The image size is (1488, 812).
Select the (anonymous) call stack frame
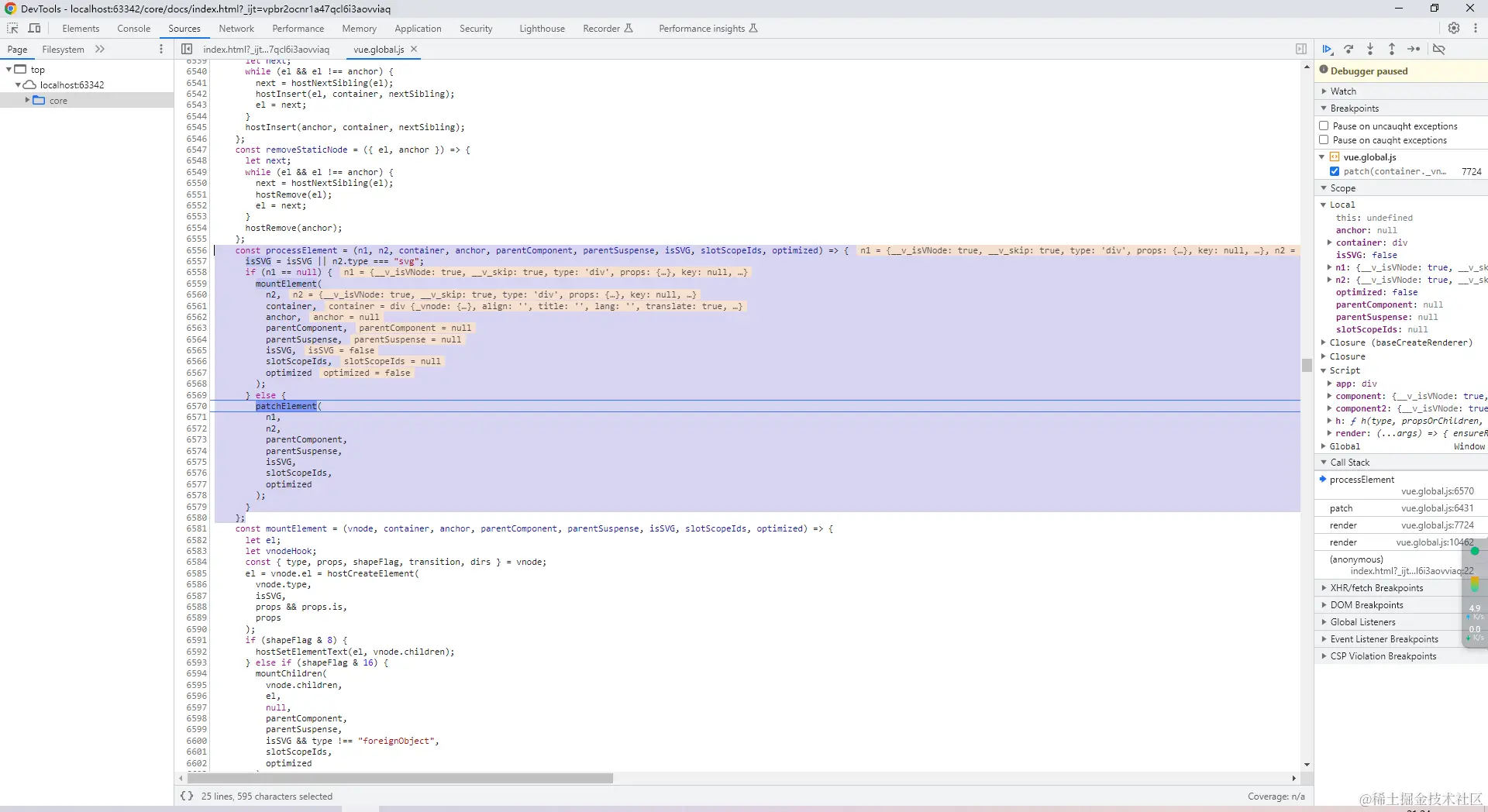[1400, 565]
